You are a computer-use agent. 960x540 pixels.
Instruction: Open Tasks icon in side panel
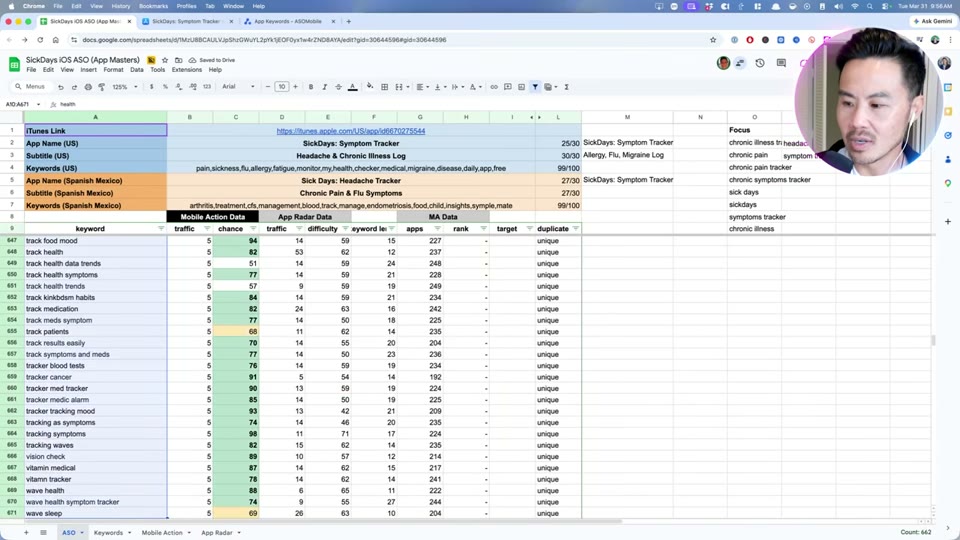click(x=948, y=135)
